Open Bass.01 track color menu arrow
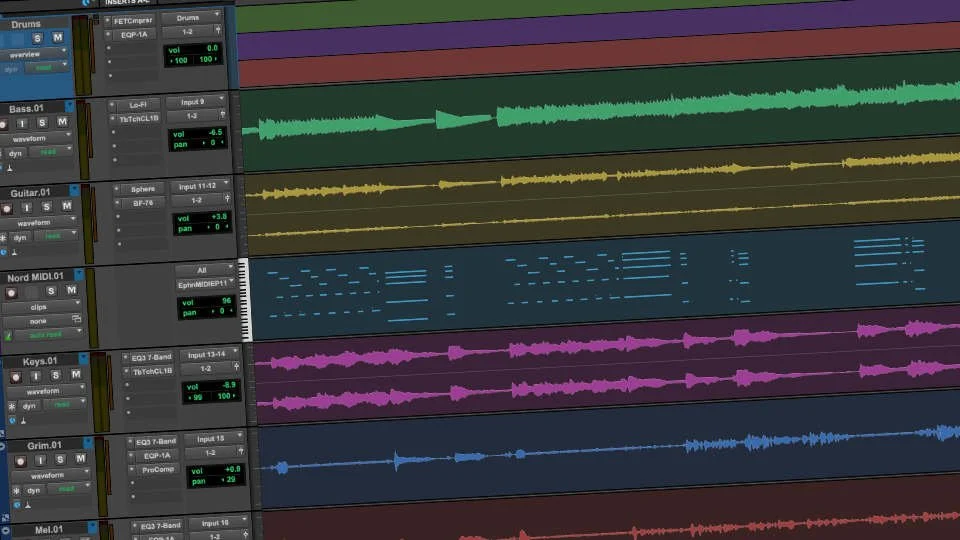 click(69, 107)
